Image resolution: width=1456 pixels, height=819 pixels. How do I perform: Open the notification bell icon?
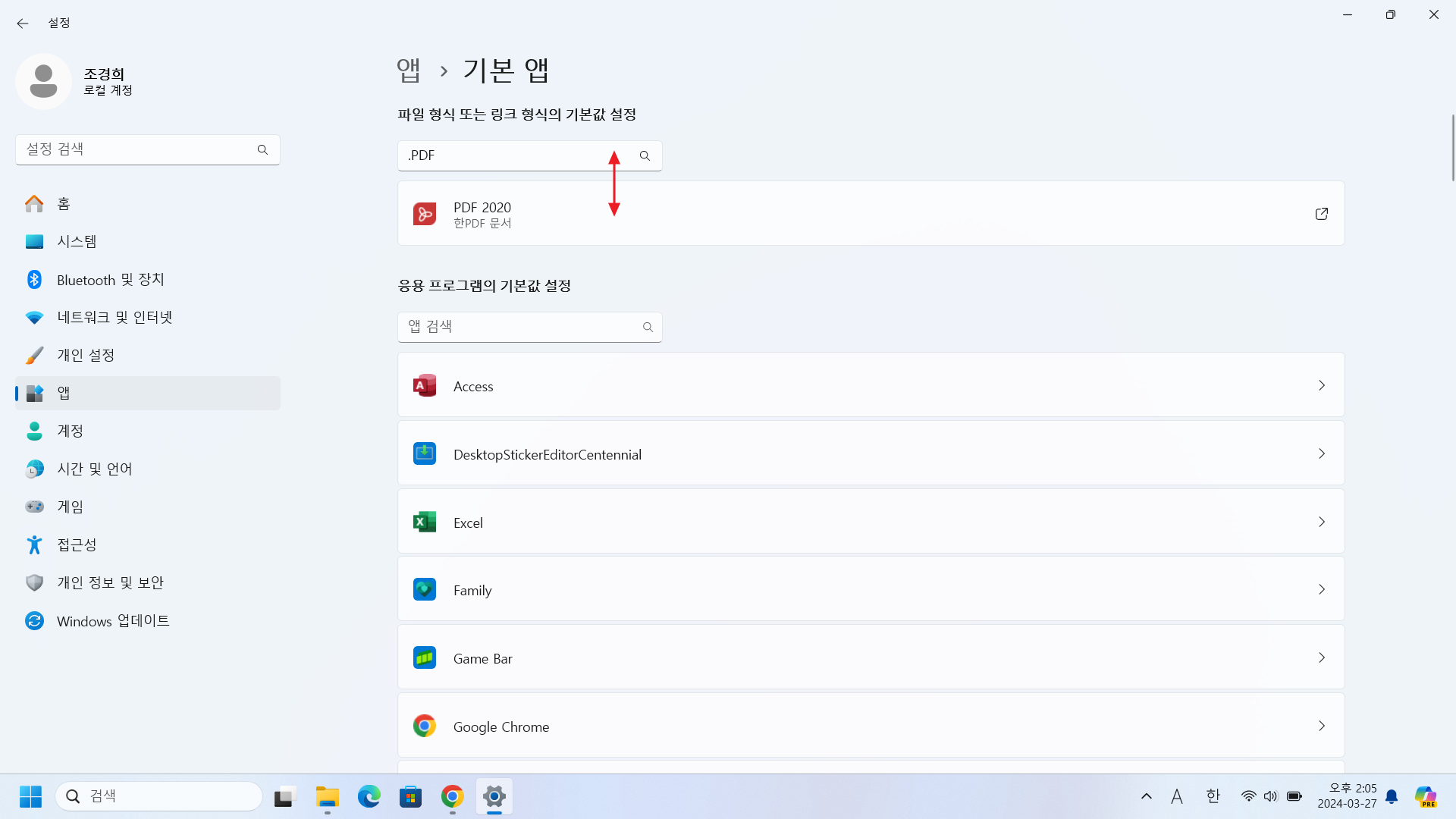(1392, 796)
